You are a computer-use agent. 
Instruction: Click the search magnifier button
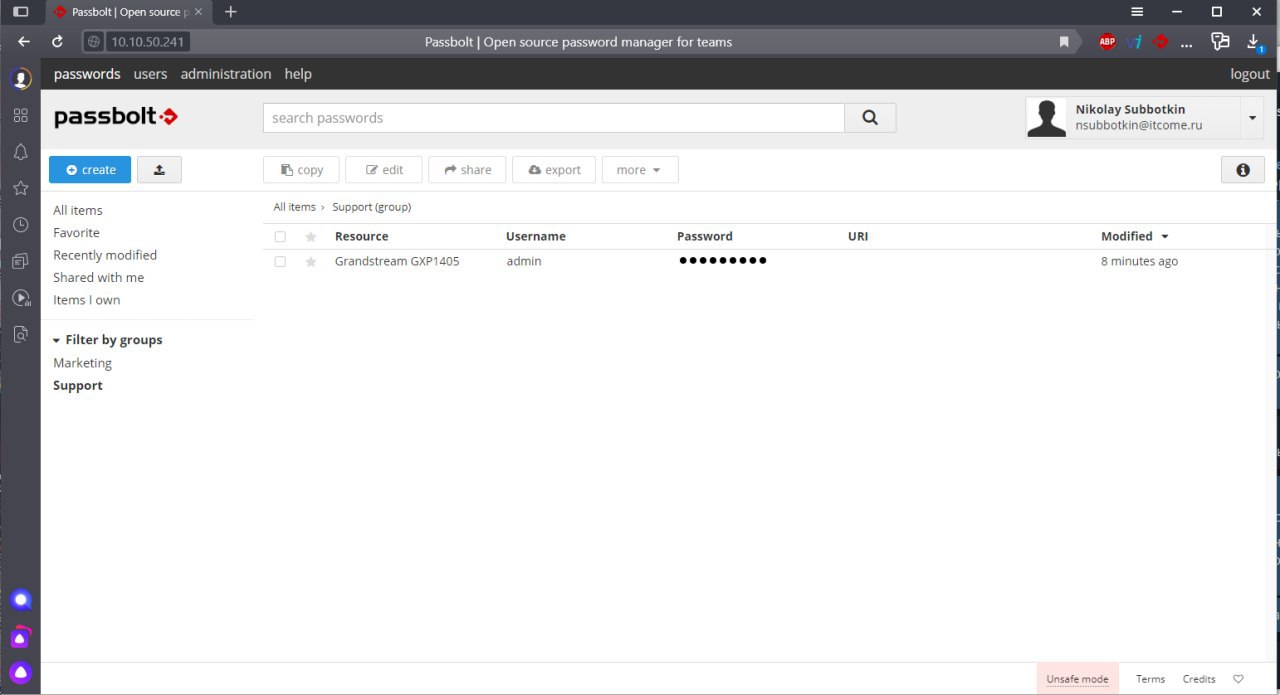[x=870, y=118]
